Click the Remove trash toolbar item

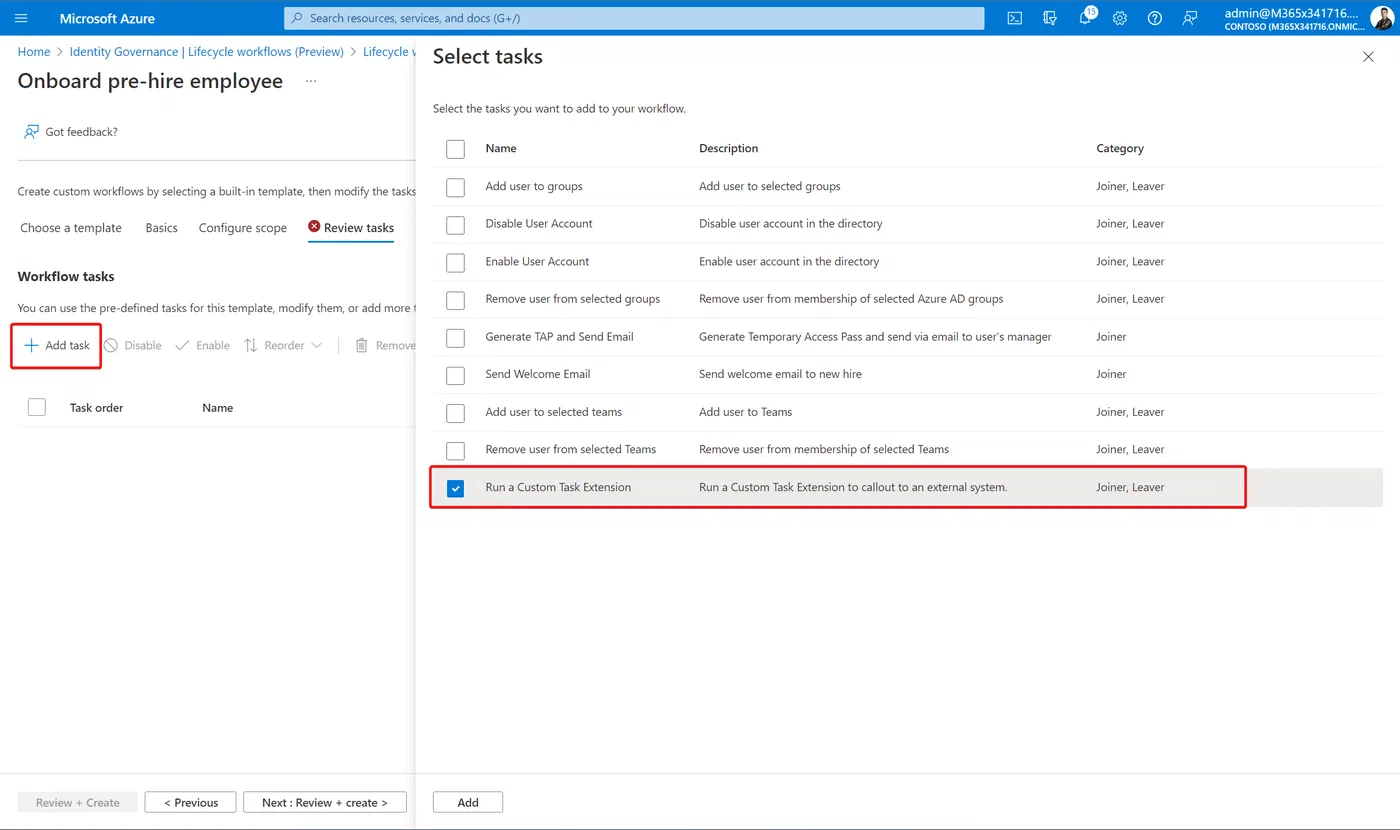[x=385, y=345]
